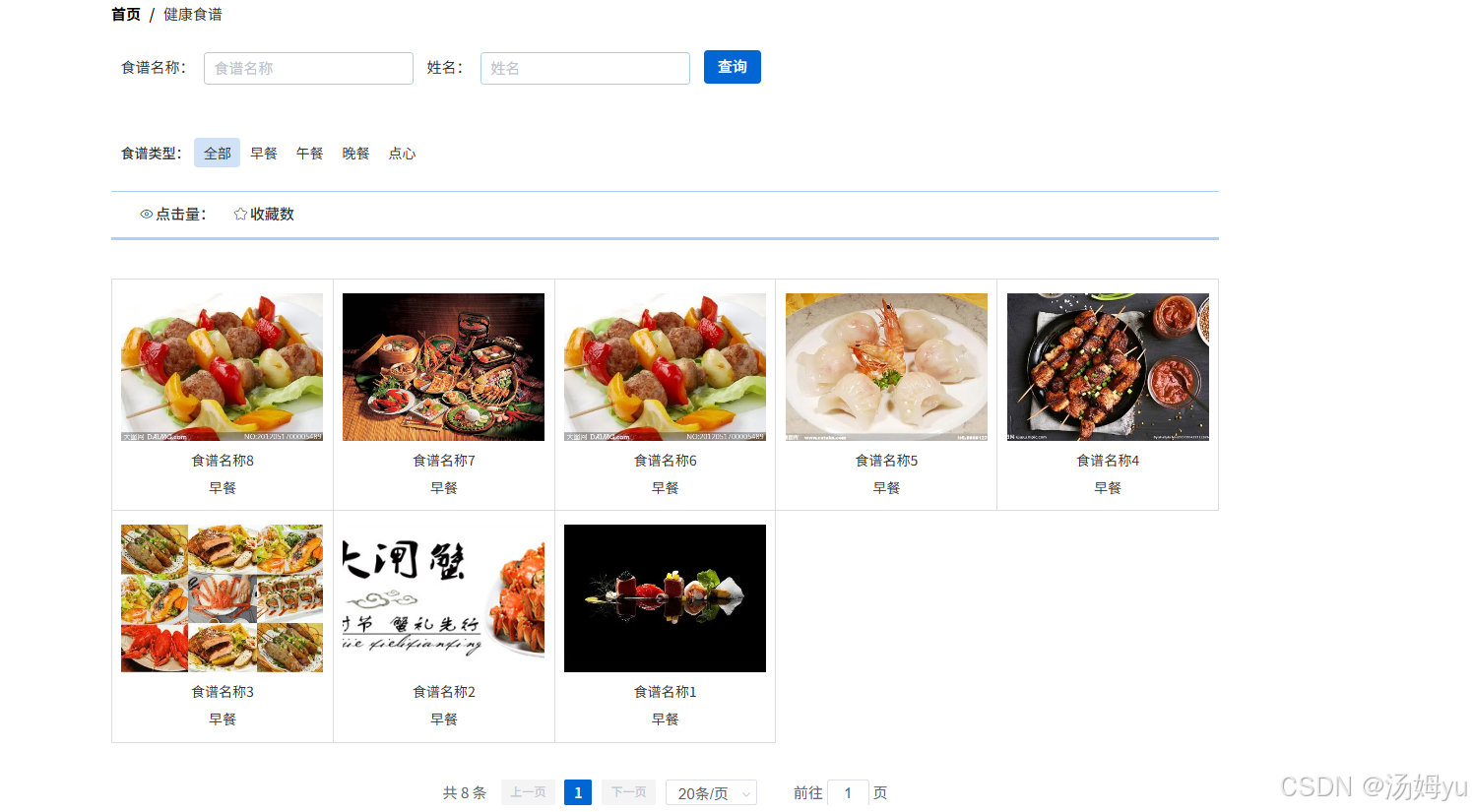Click the 食谱名称5 title text
Image resolution: width=1472 pixels, height=812 pixels.
(x=887, y=461)
